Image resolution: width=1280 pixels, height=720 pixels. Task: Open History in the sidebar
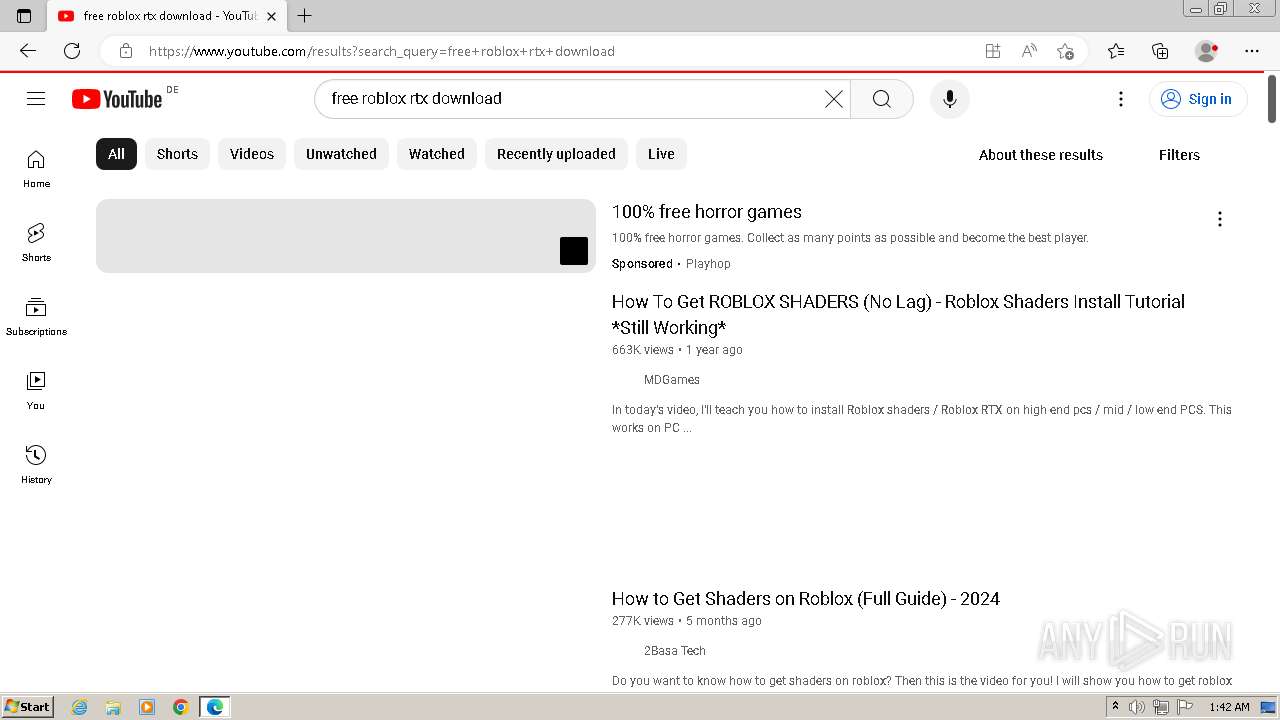click(36, 465)
